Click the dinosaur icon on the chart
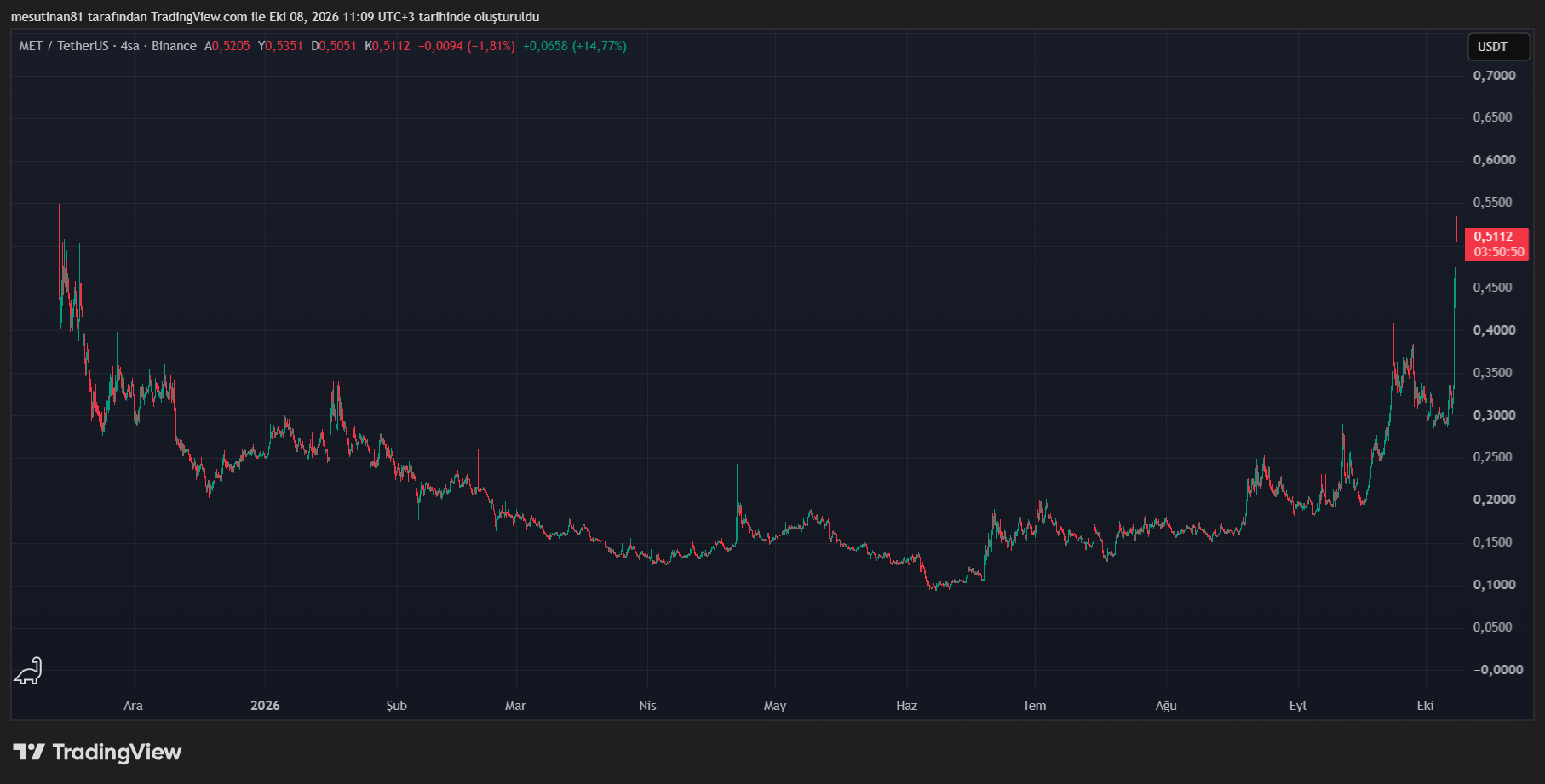 [28, 671]
